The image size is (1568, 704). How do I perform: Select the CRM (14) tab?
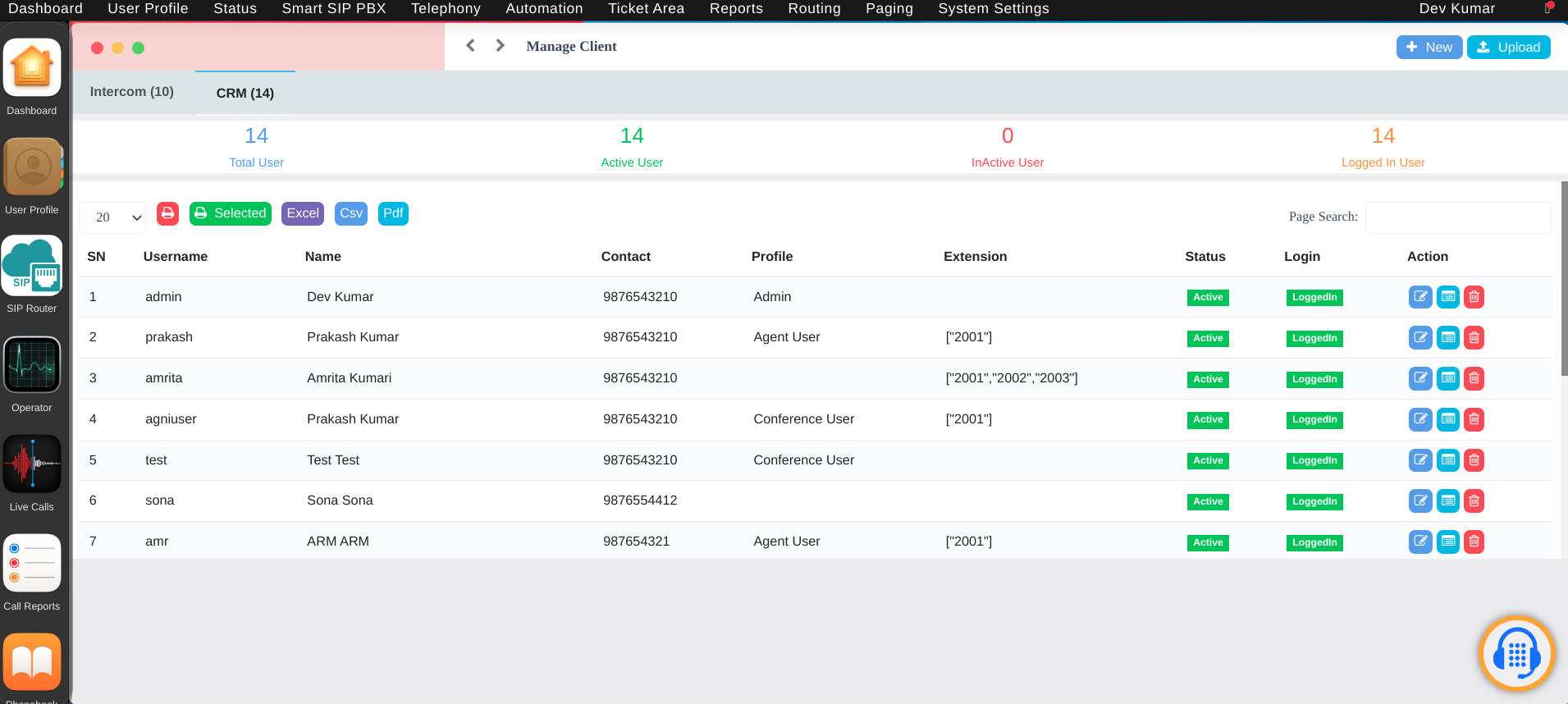point(245,93)
